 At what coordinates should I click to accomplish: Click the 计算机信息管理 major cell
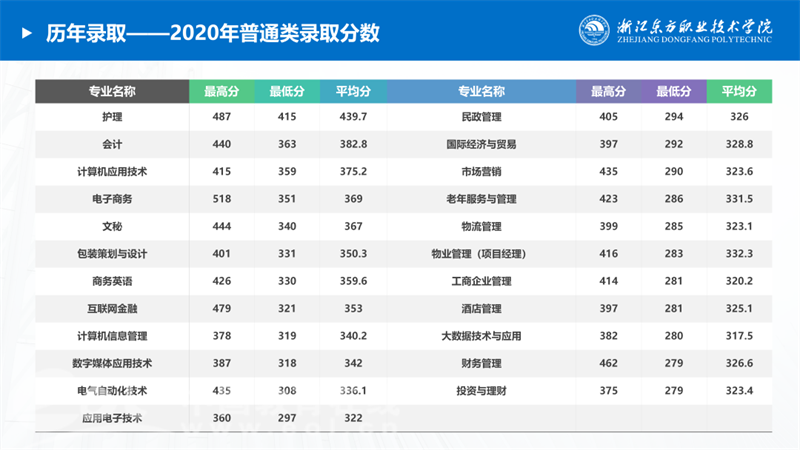point(112,336)
